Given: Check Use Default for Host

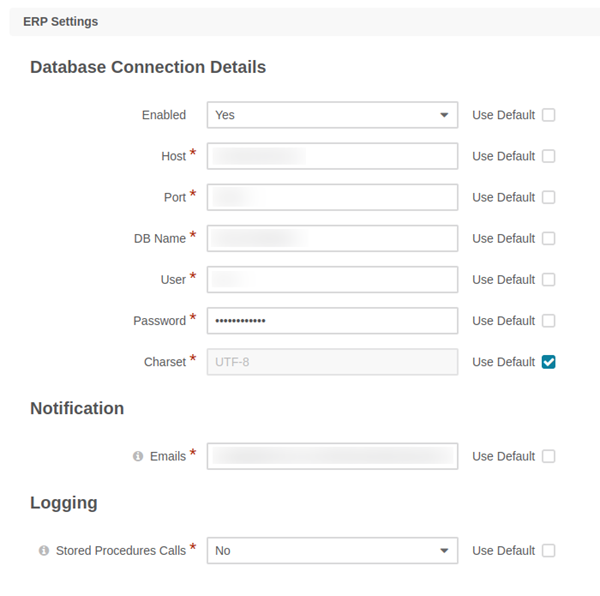Looking at the screenshot, I should coord(548,156).
